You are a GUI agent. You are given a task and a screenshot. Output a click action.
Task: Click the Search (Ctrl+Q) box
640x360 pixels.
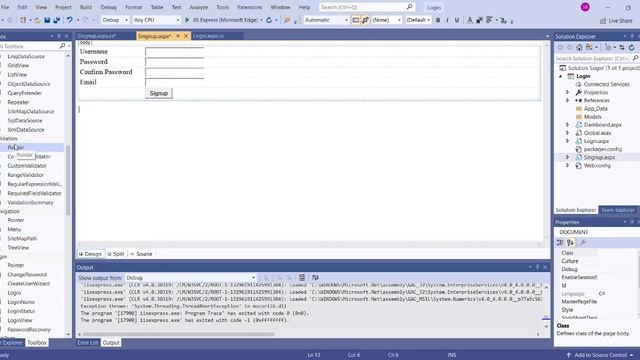(x=367, y=7)
